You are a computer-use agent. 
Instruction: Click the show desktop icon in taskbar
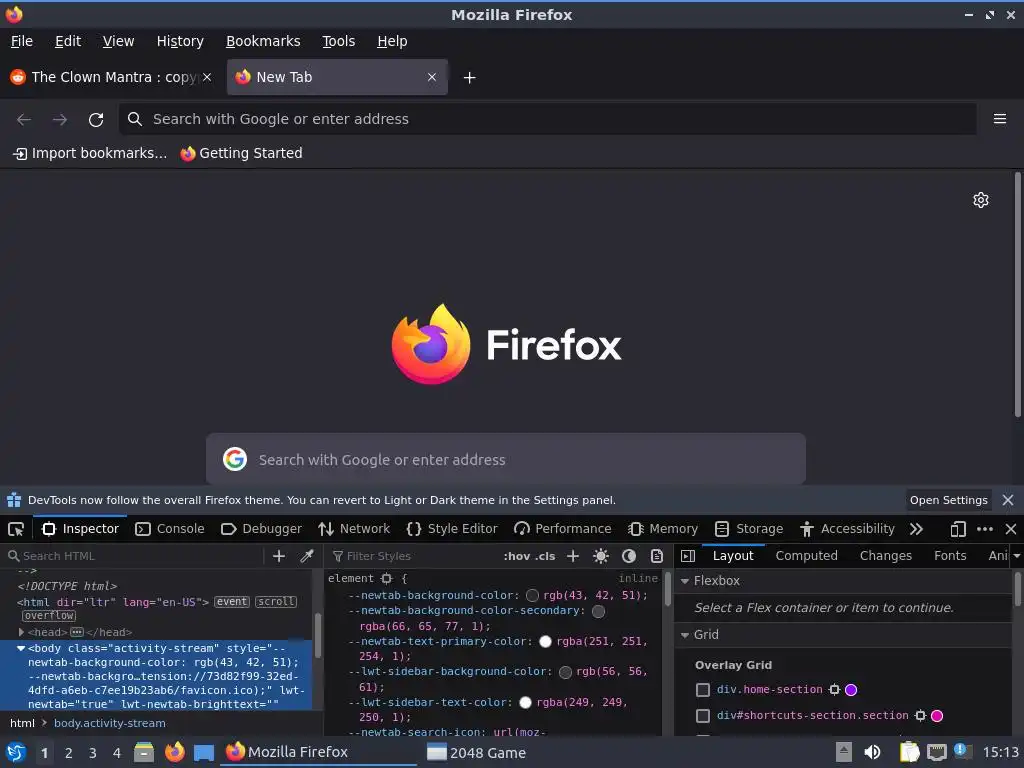(204, 753)
